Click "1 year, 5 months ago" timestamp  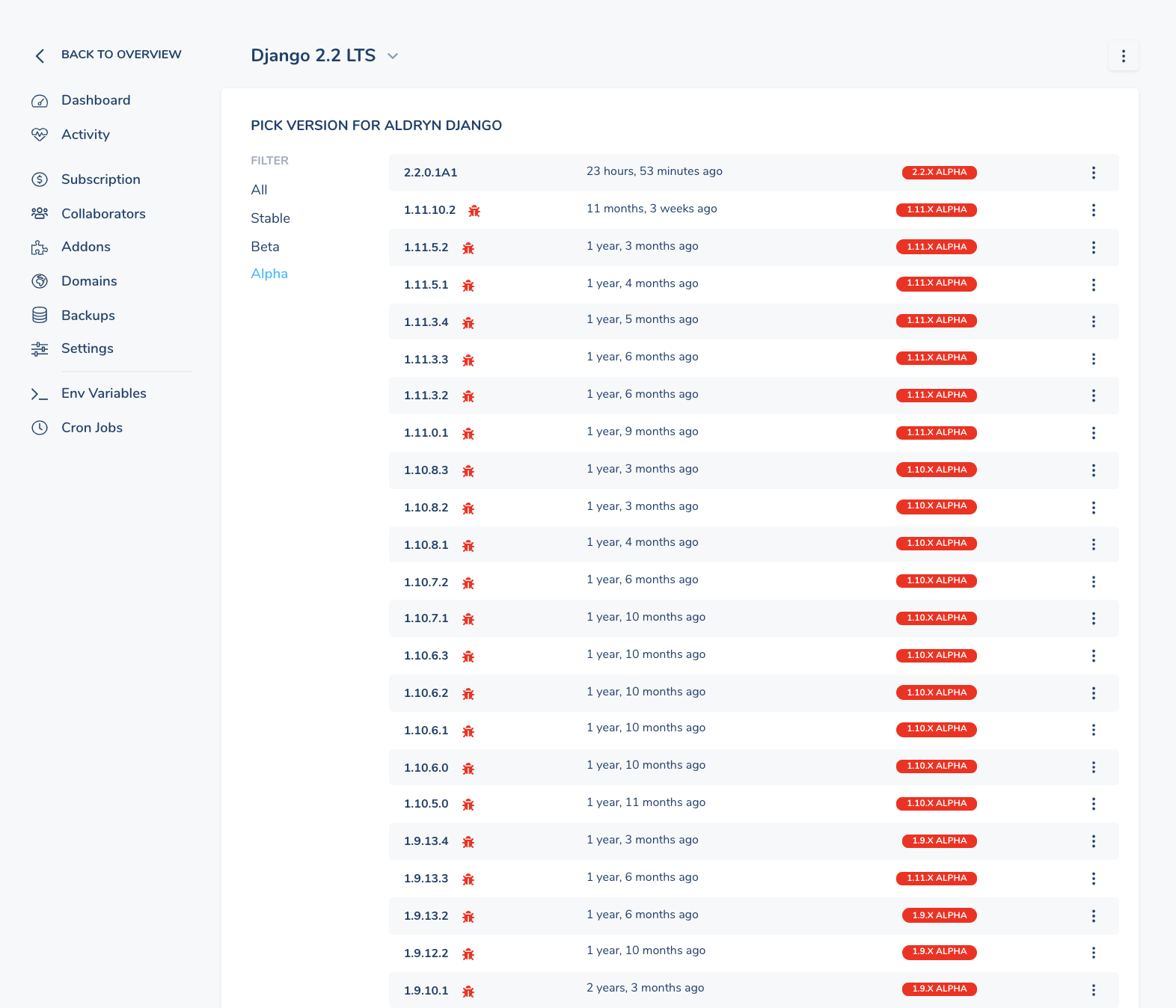click(x=643, y=319)
